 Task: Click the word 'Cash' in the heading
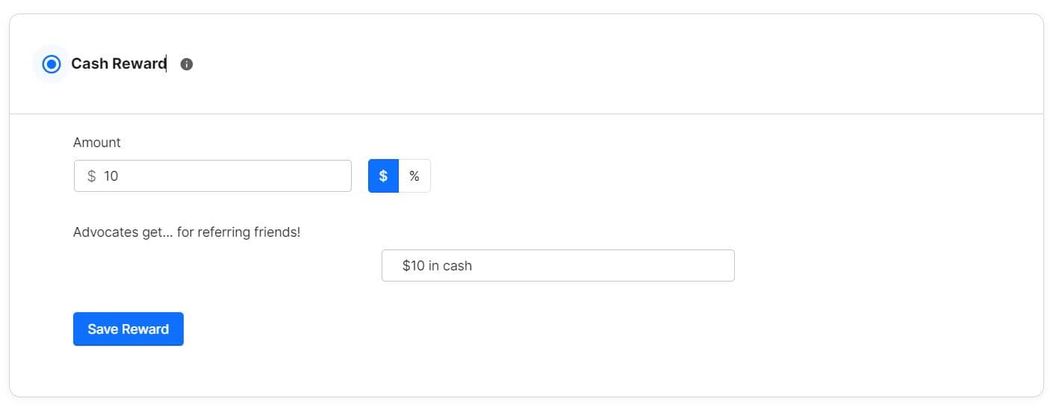click(89, 64)
